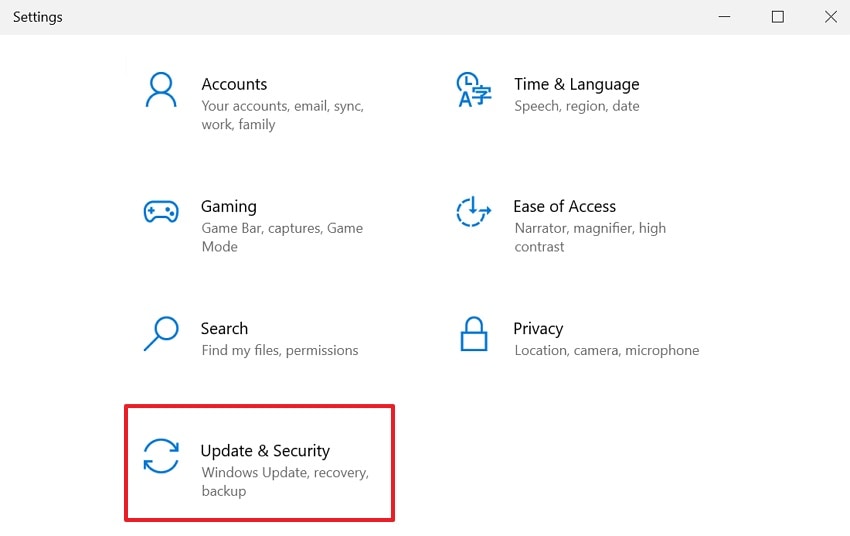Viewport: 850px width, 536px height.
Task: Click "Windows Update, recovery, backup" description
Action: pos(285,481)
